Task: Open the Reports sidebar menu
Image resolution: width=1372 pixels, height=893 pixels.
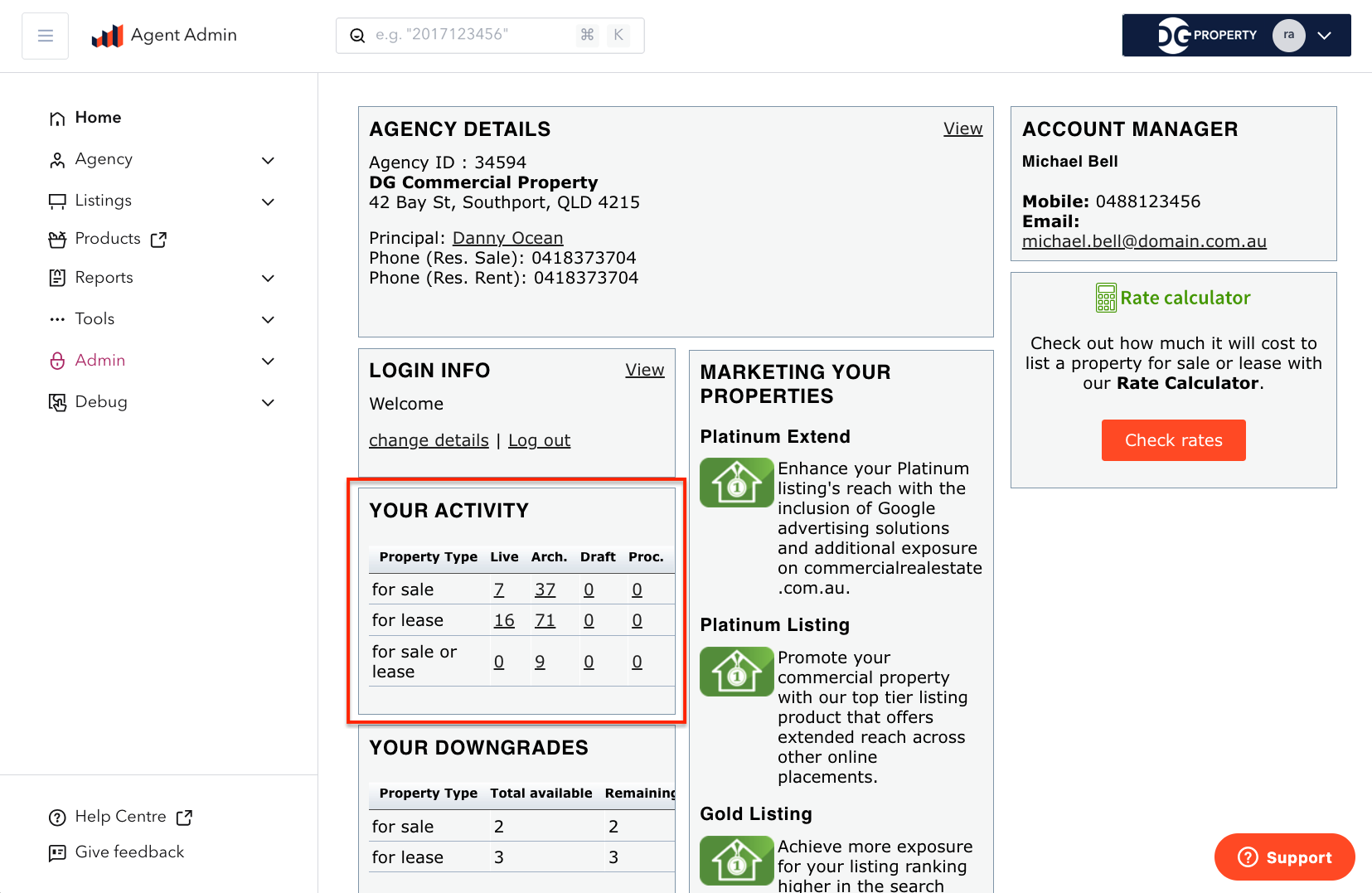Action: 104,278
